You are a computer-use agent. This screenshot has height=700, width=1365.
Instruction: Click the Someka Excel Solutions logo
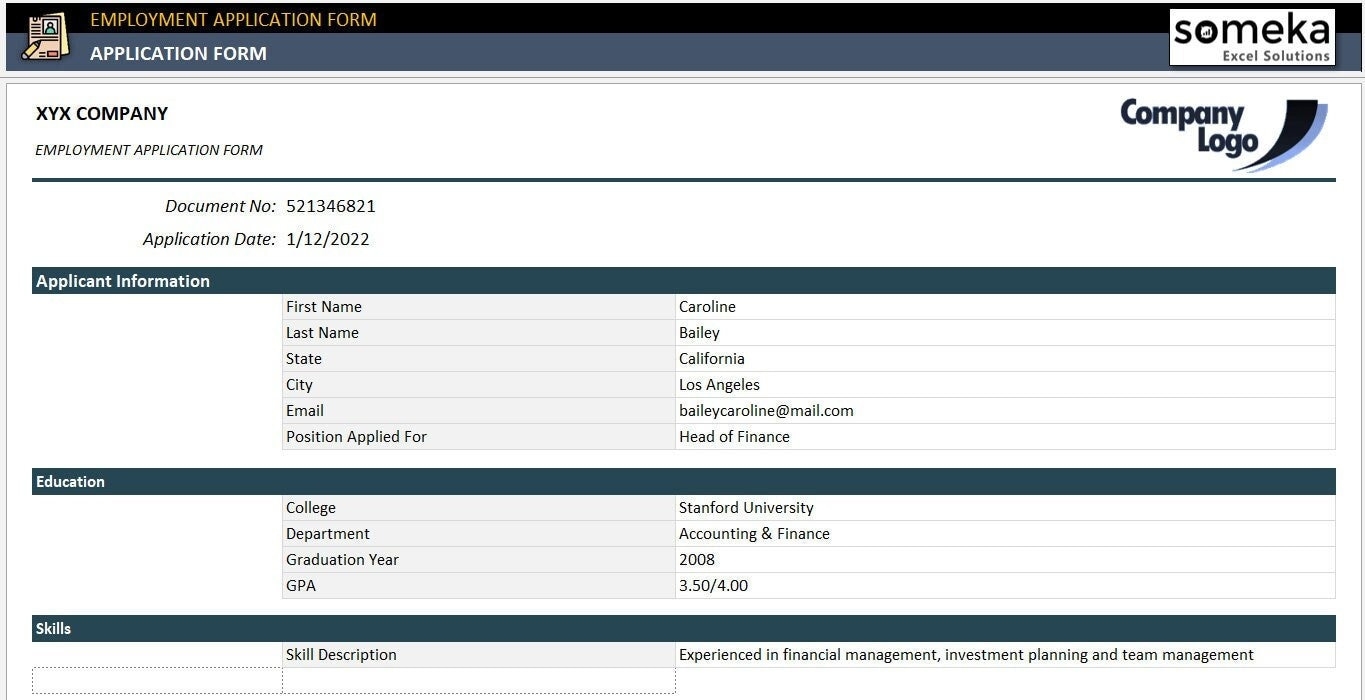click(x=1251, y=37)
